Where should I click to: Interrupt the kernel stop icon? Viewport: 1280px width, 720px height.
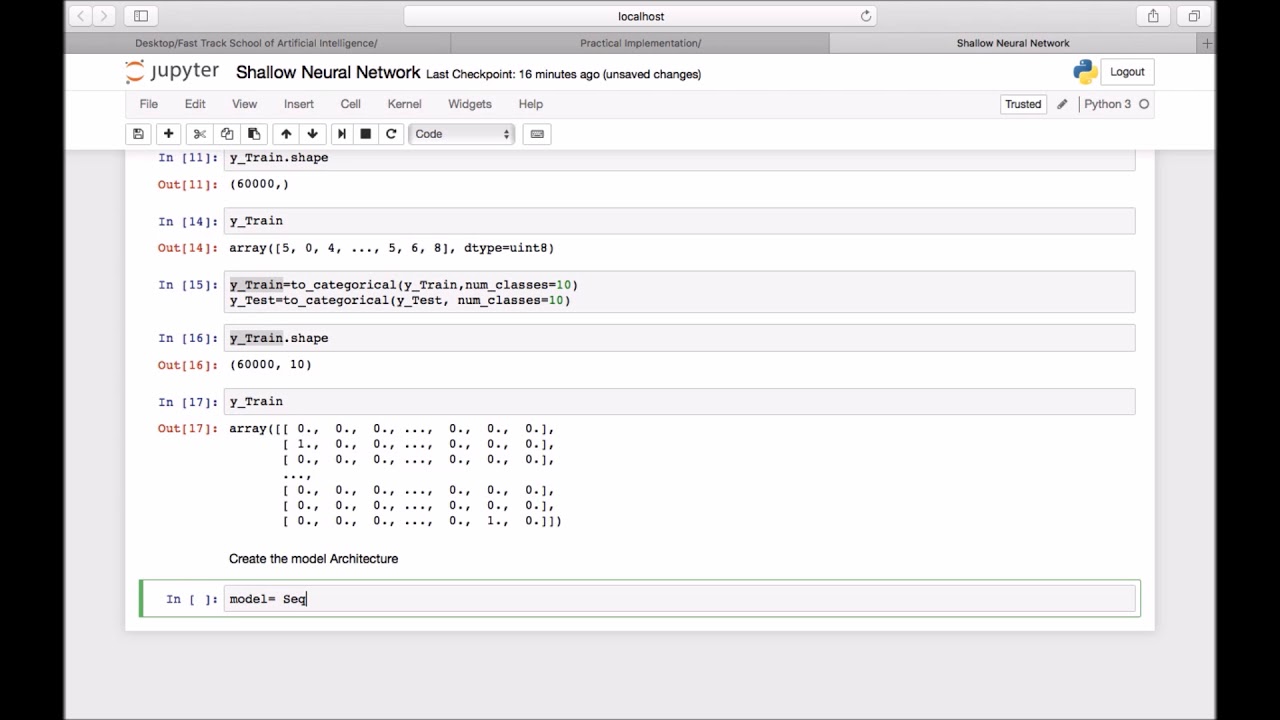(x=365, y=134)
